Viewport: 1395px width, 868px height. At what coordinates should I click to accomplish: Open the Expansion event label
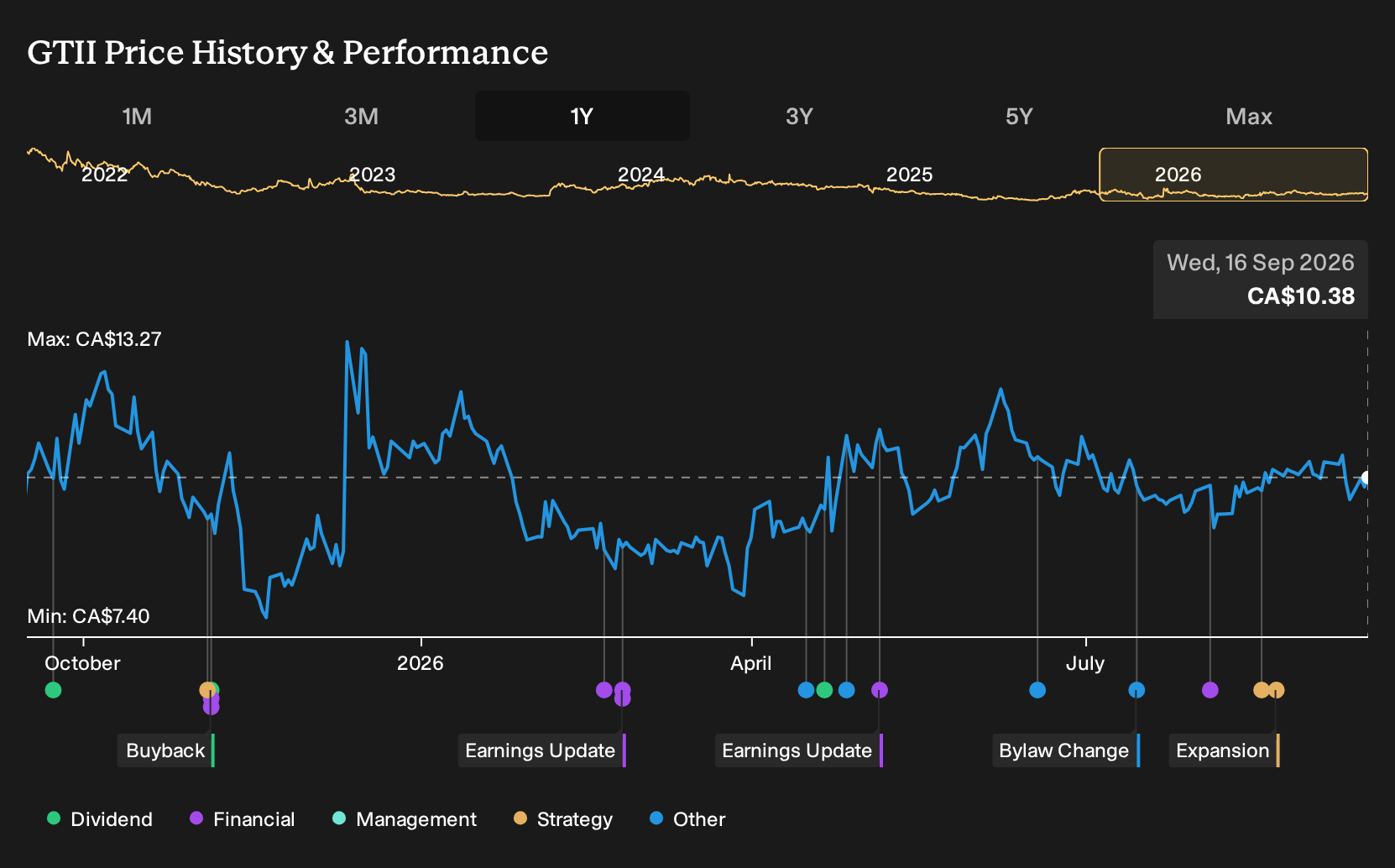(1224, 750)
